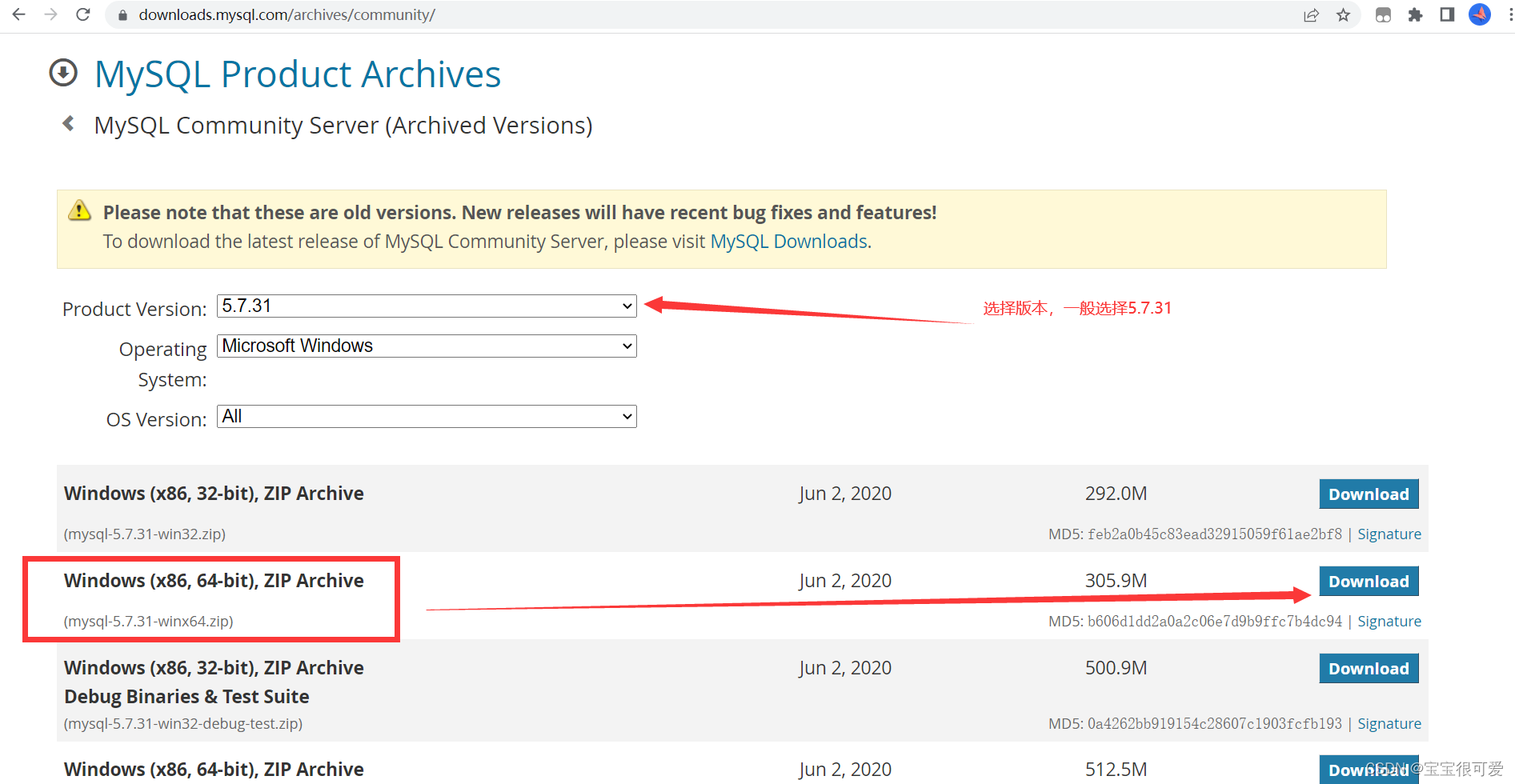Go back using browser back arrow
Viewport: 1515px width, 784px height.
pos(18,14)
